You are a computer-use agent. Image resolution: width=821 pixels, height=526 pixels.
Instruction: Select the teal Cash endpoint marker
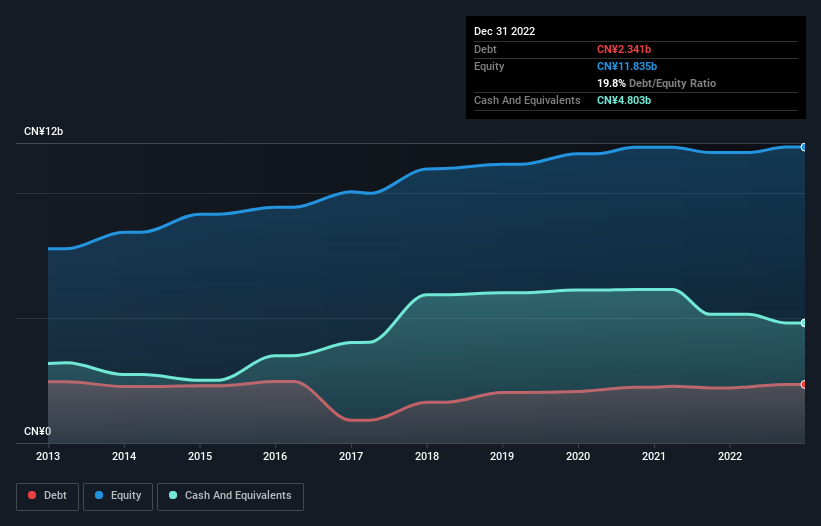pos(804,323)
